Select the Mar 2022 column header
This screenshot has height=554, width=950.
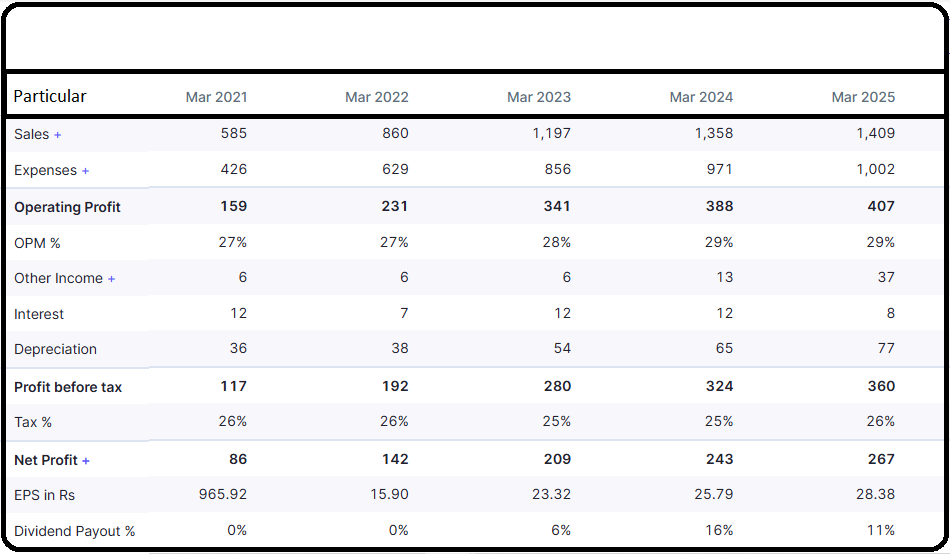point(376,97)
